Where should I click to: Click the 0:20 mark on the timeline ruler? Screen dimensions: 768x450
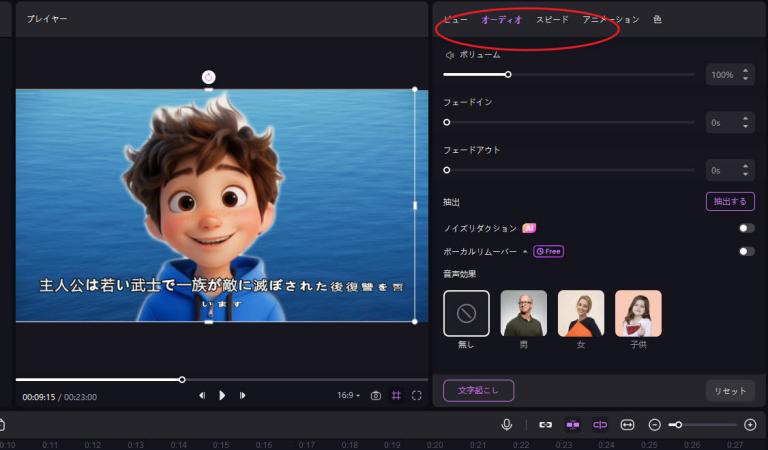tap(435, 445)
